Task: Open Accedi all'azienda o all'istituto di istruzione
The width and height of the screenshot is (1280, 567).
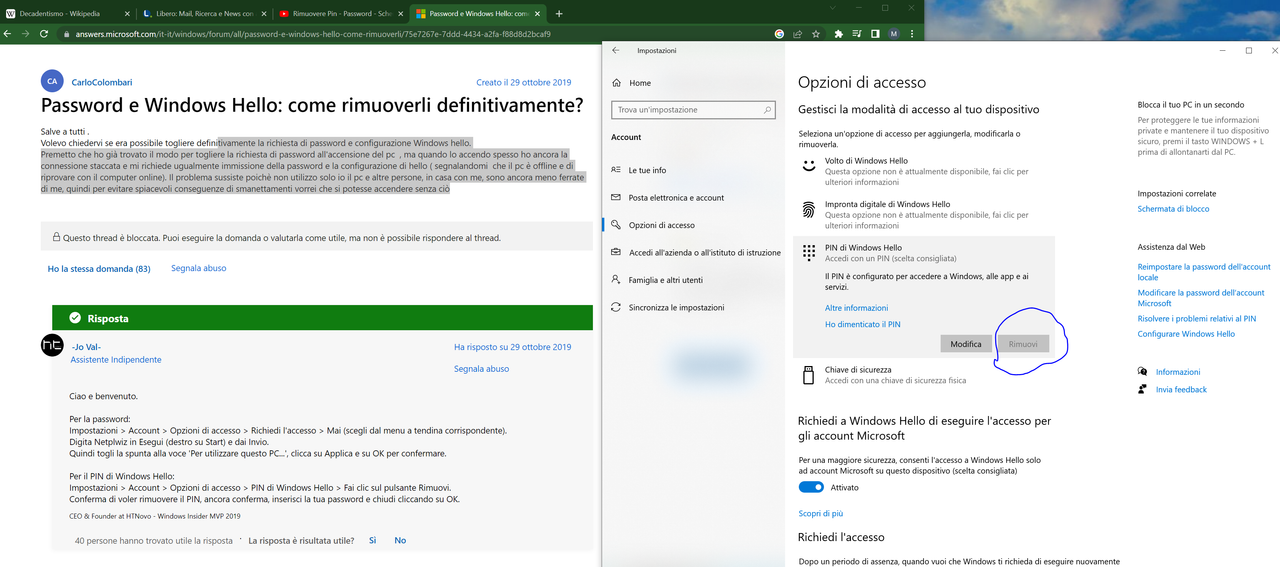Action: tap(704, 253)
